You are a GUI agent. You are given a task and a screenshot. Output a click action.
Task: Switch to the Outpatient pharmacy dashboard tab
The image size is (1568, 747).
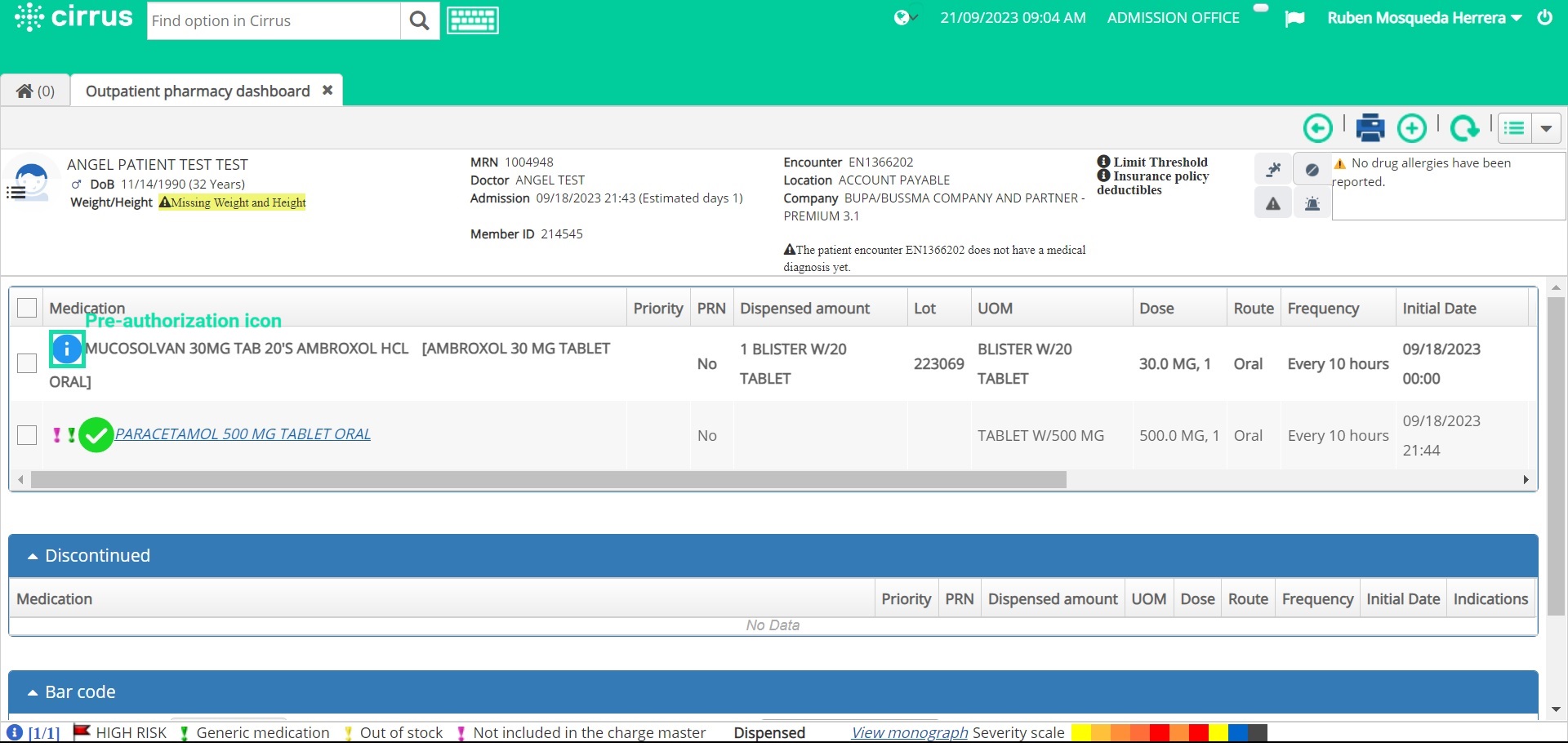coord(198,91)
